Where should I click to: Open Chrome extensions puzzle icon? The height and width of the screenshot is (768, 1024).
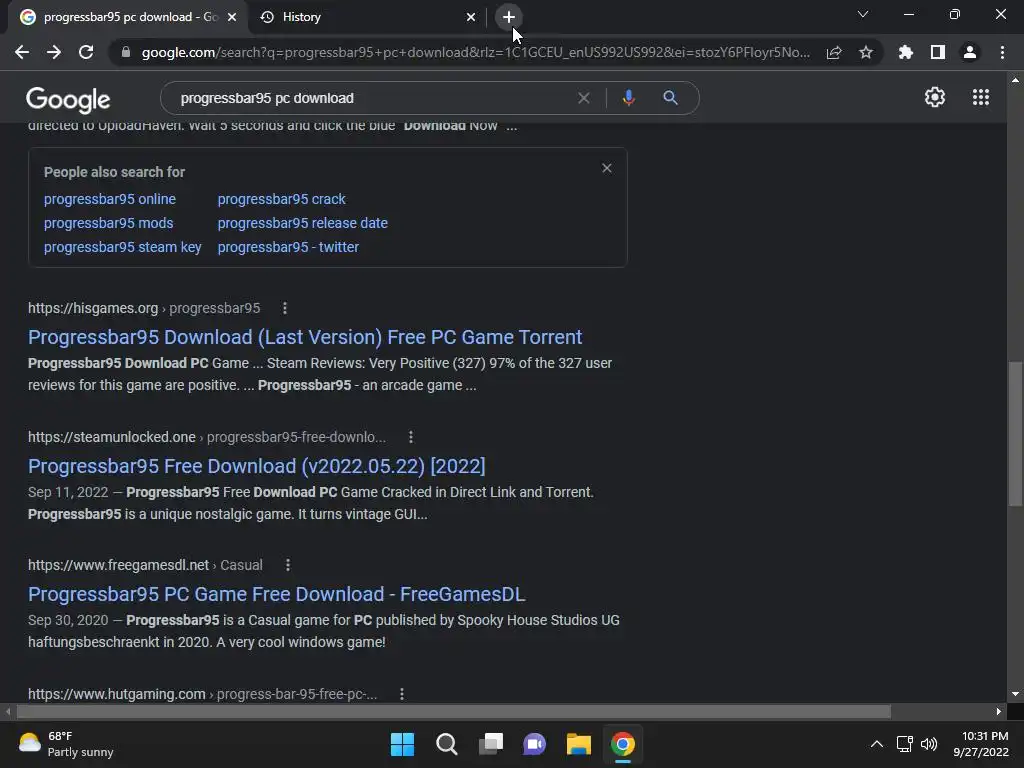[906, 52]
